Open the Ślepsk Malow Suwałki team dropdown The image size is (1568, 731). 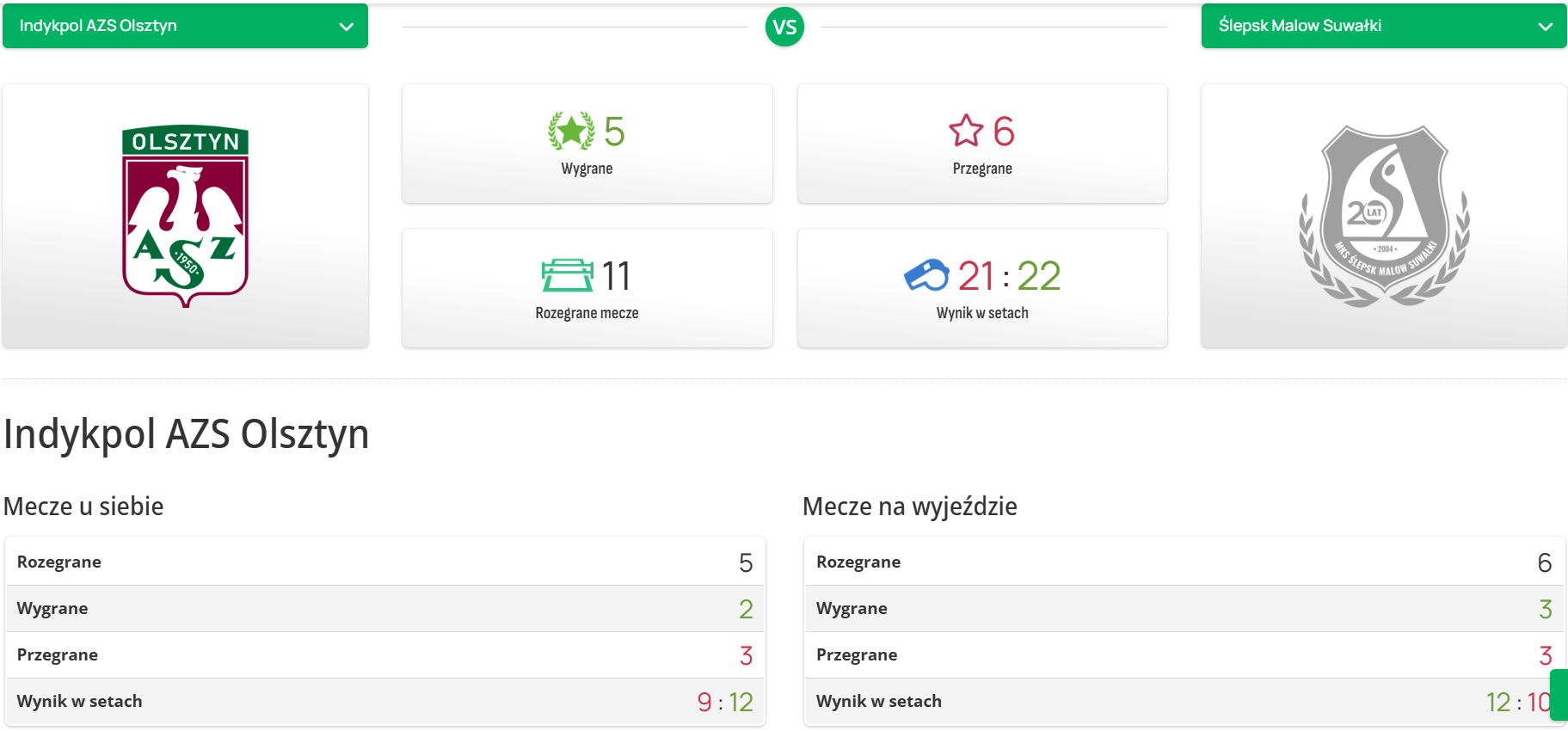pos(1384,26)
